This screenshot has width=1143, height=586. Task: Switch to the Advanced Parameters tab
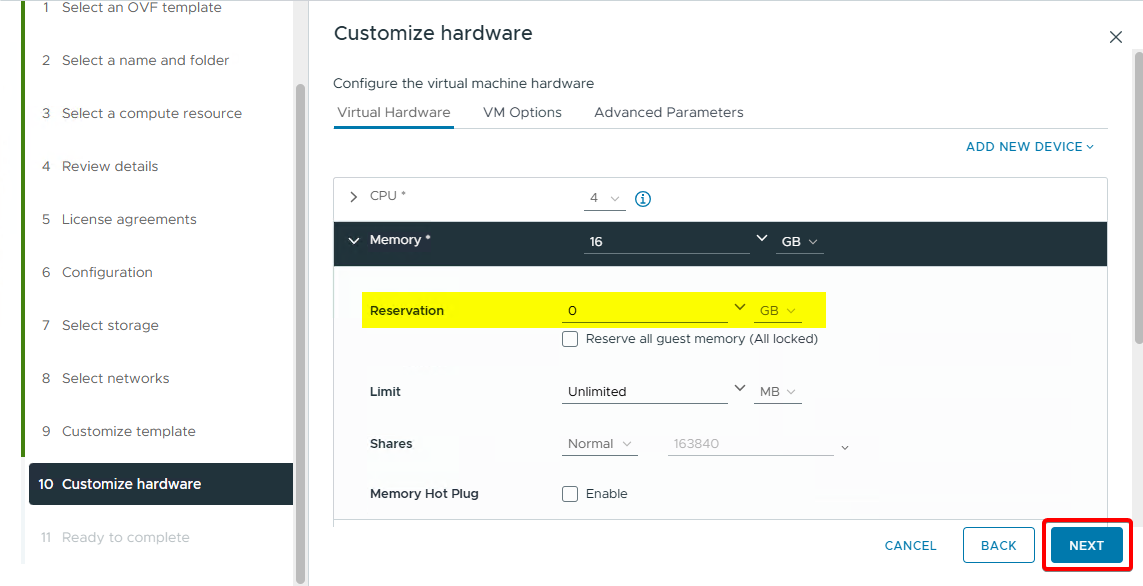point(668,113)
